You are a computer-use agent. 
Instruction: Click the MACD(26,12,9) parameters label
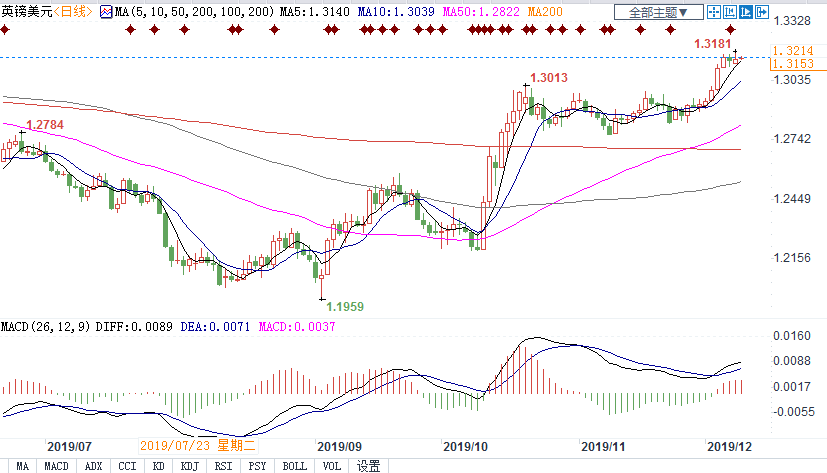(x=44, y=327)
